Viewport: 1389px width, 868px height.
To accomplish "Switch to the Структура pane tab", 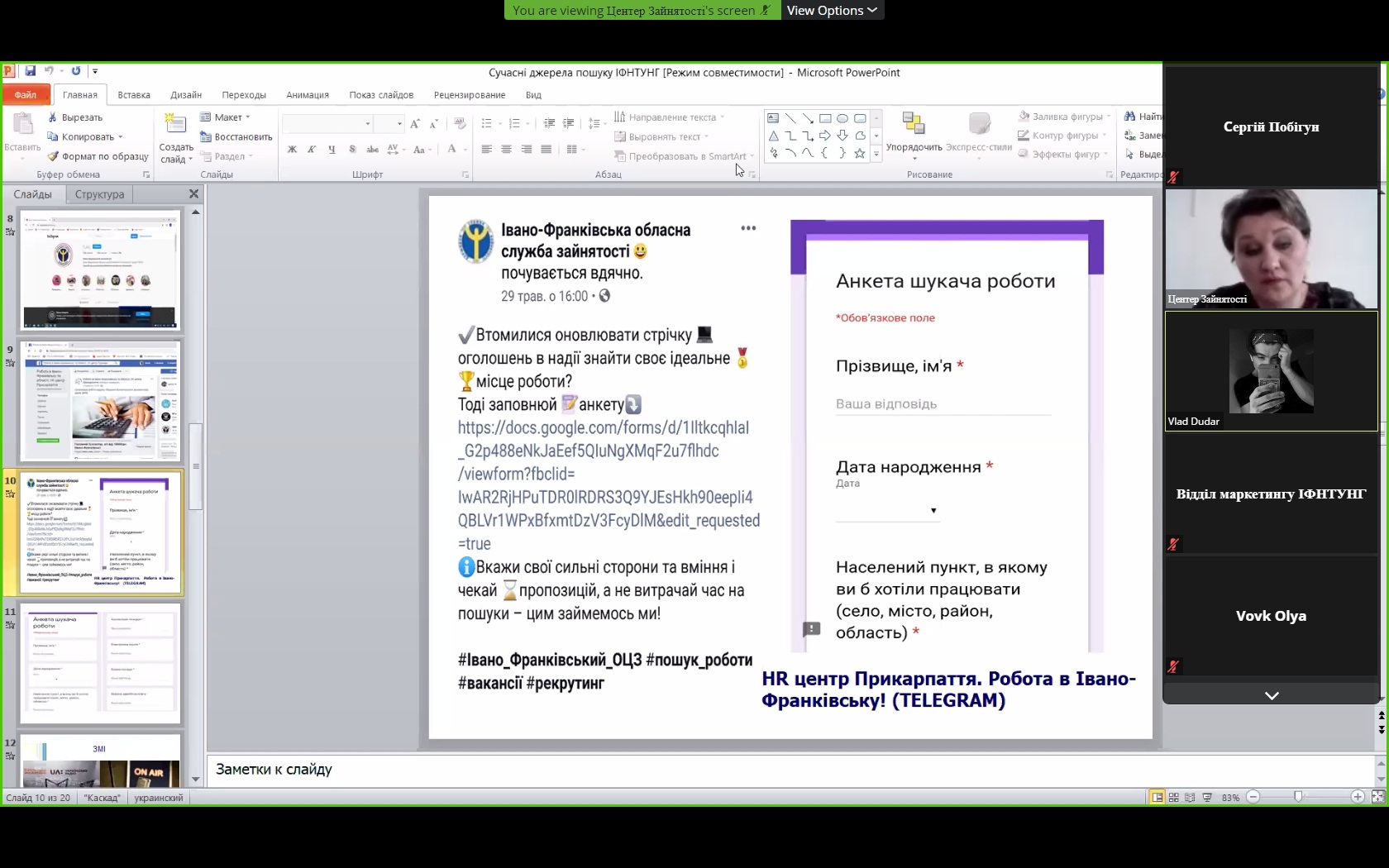I will [x=99, y=194].
